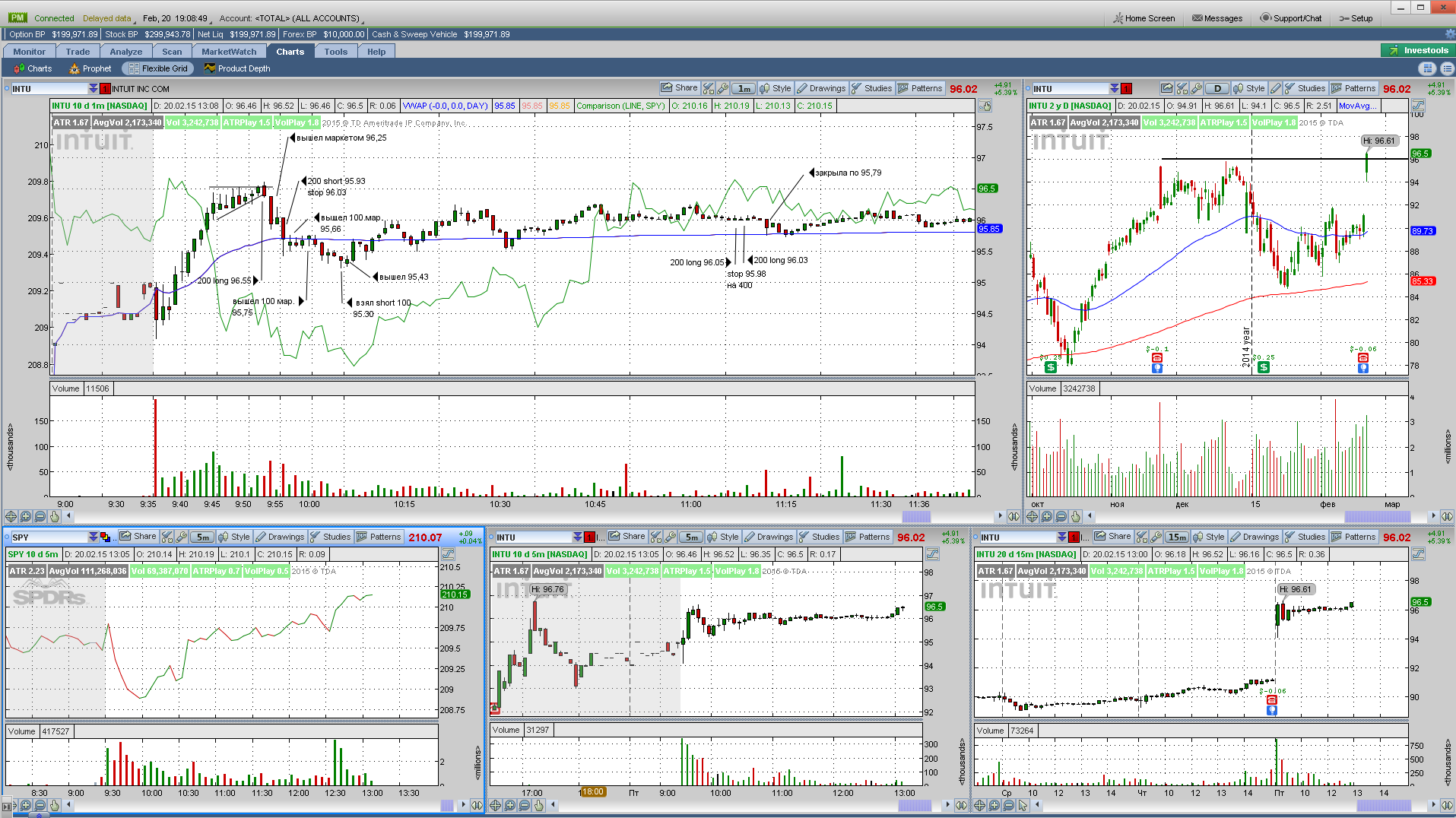1456x818 pixels.
Task: Open the Flexible Grid options menu icon
Action: (1446, 68)
